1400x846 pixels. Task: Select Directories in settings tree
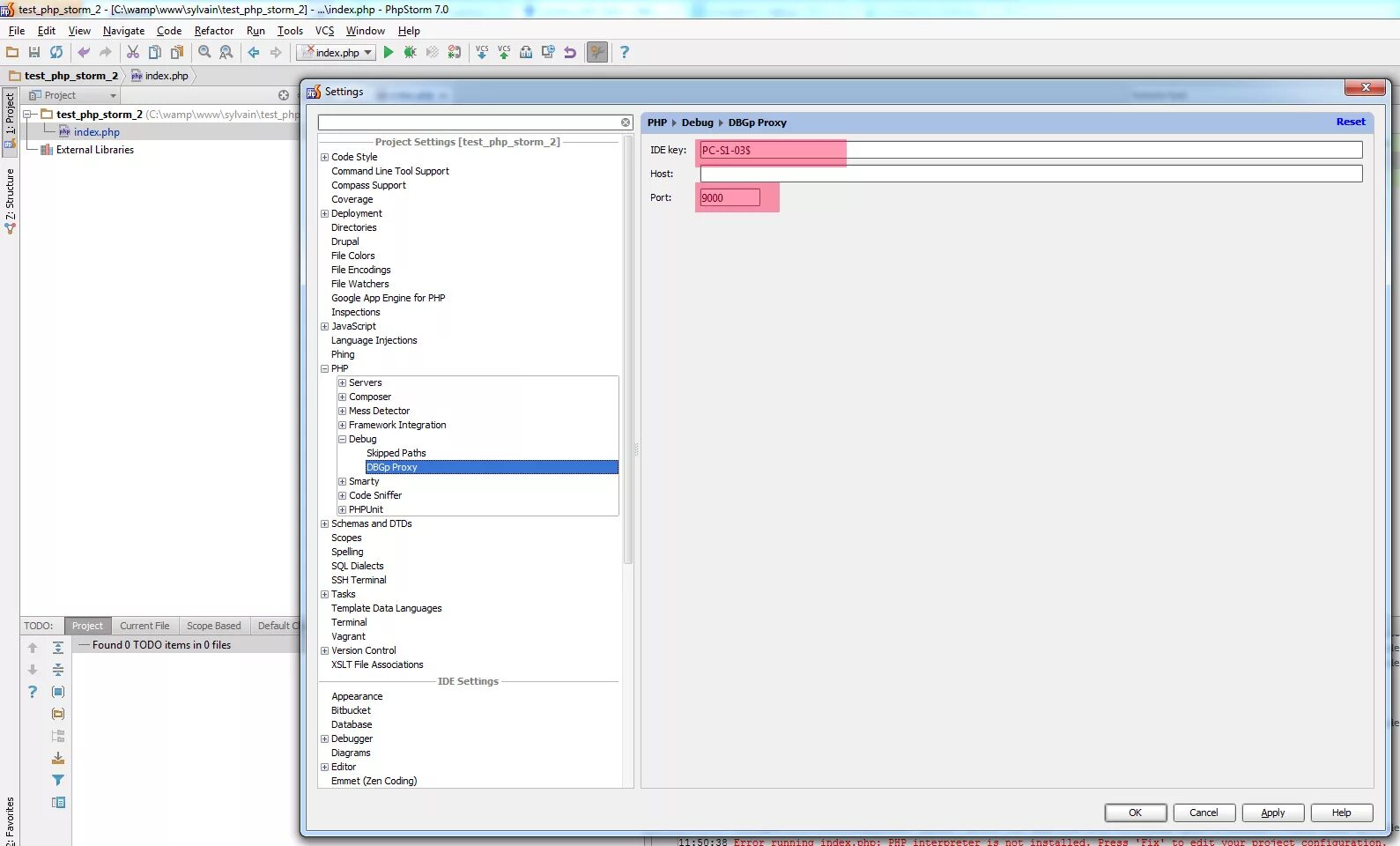(353, 227)
